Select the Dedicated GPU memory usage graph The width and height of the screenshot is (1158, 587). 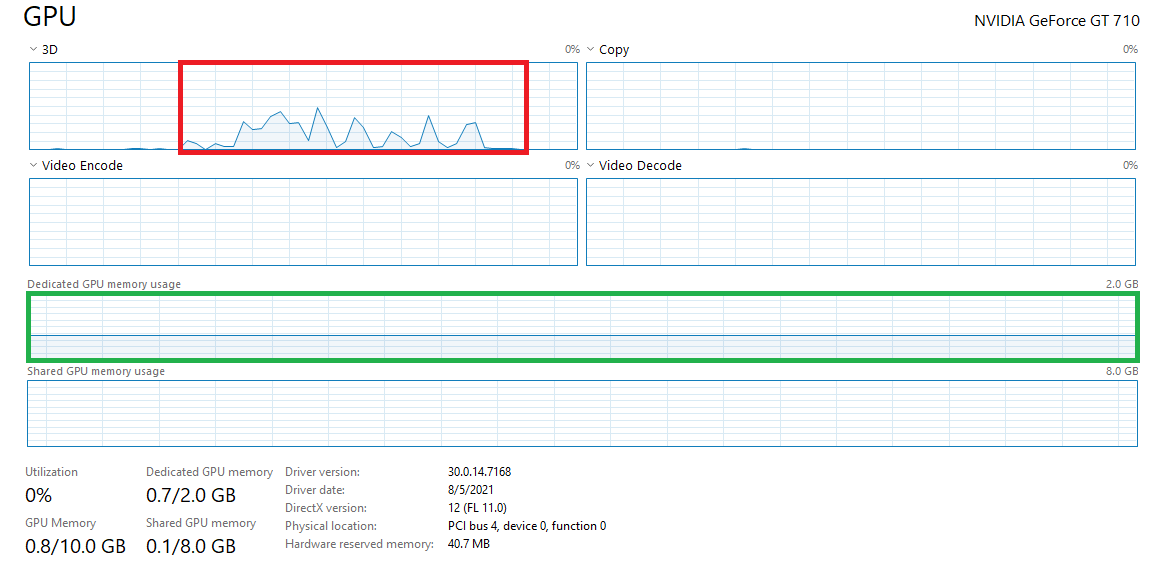582,327
